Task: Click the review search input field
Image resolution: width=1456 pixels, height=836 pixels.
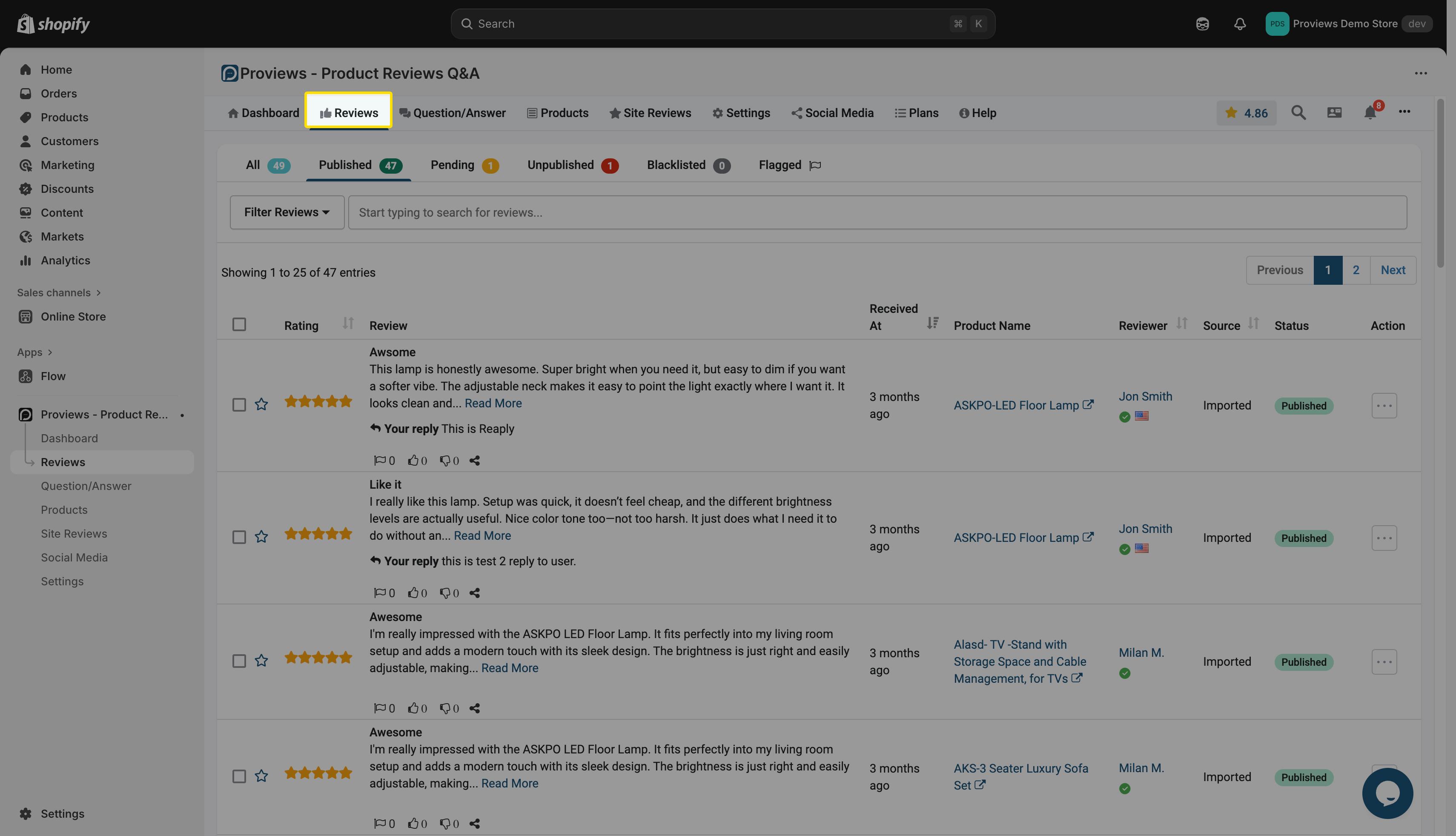Action: coord(877,212)
